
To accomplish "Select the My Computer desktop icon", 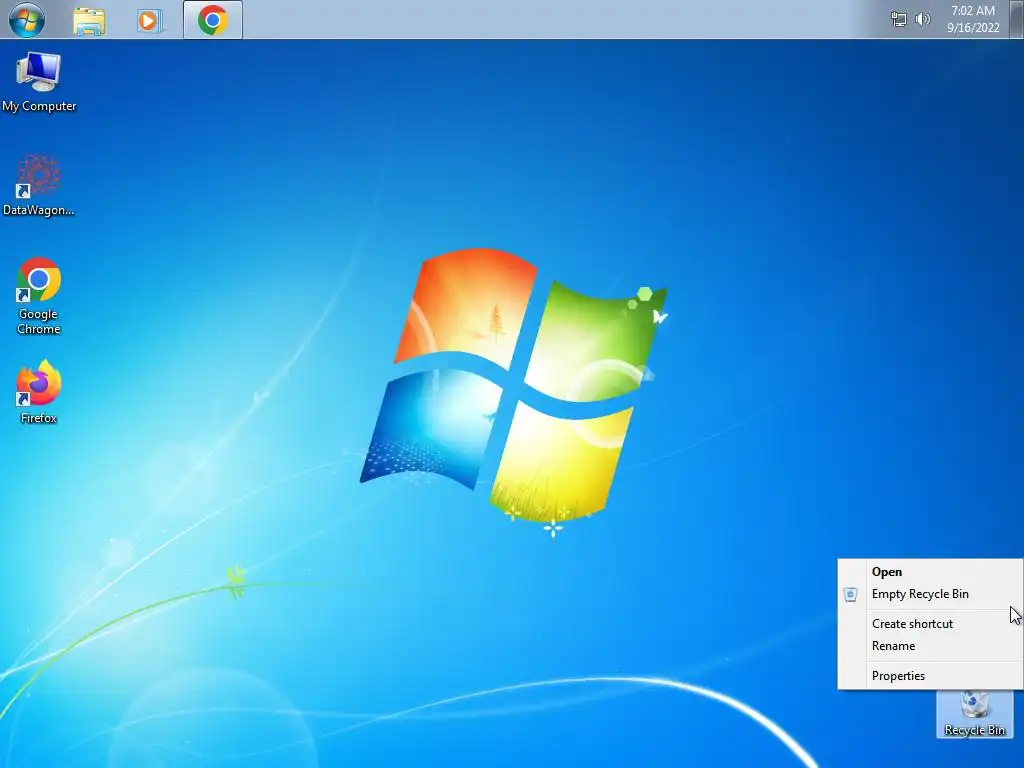I will pos(39,82).
